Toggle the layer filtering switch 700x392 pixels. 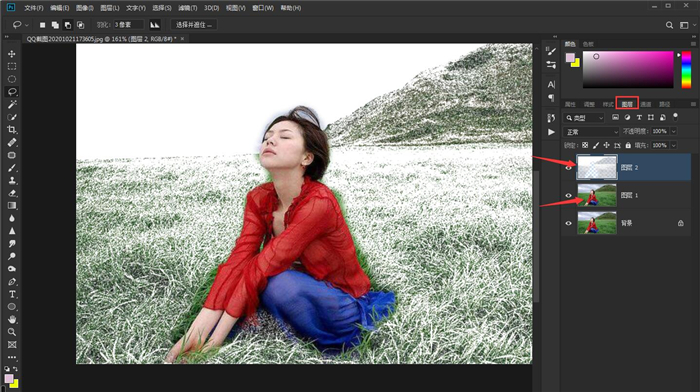click(x=675, y=117)
